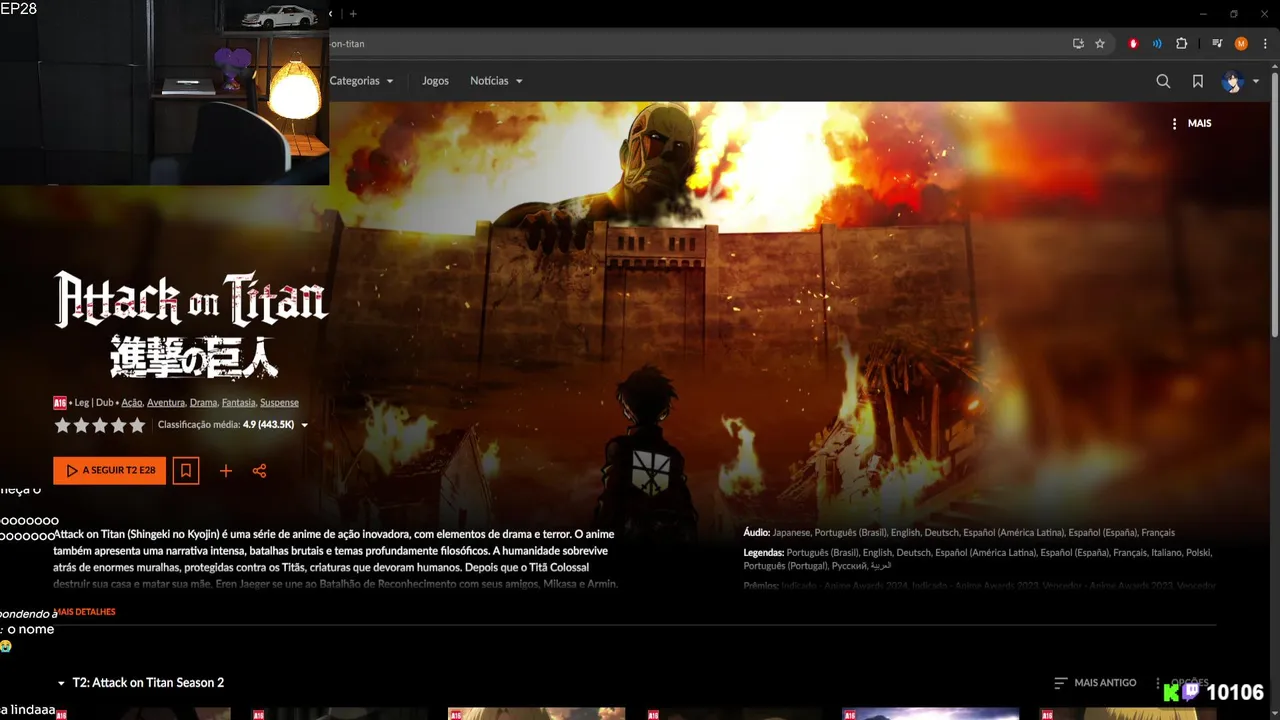Rate the series one star

click(x=63, y=425)
